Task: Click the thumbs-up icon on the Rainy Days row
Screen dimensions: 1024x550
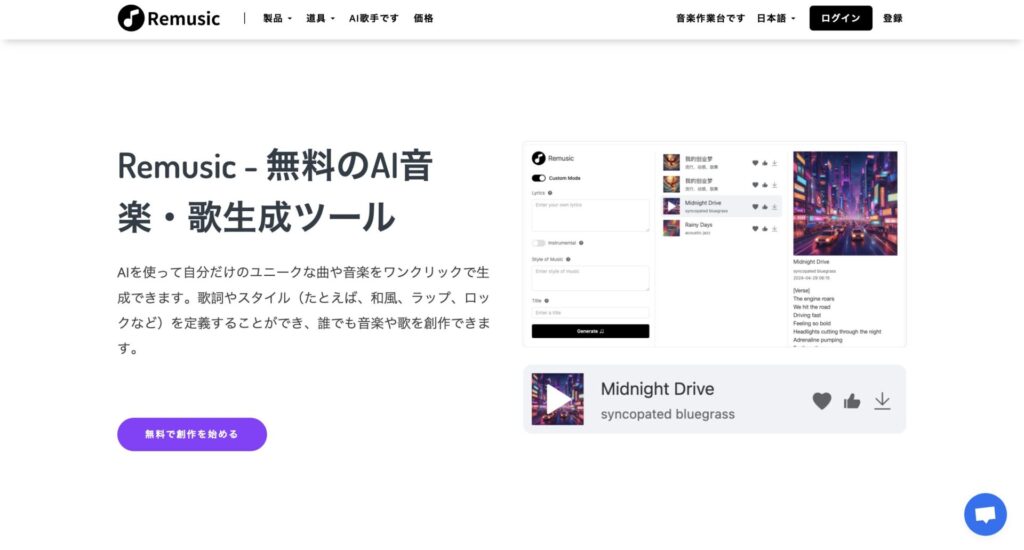Action: (765, 229)
